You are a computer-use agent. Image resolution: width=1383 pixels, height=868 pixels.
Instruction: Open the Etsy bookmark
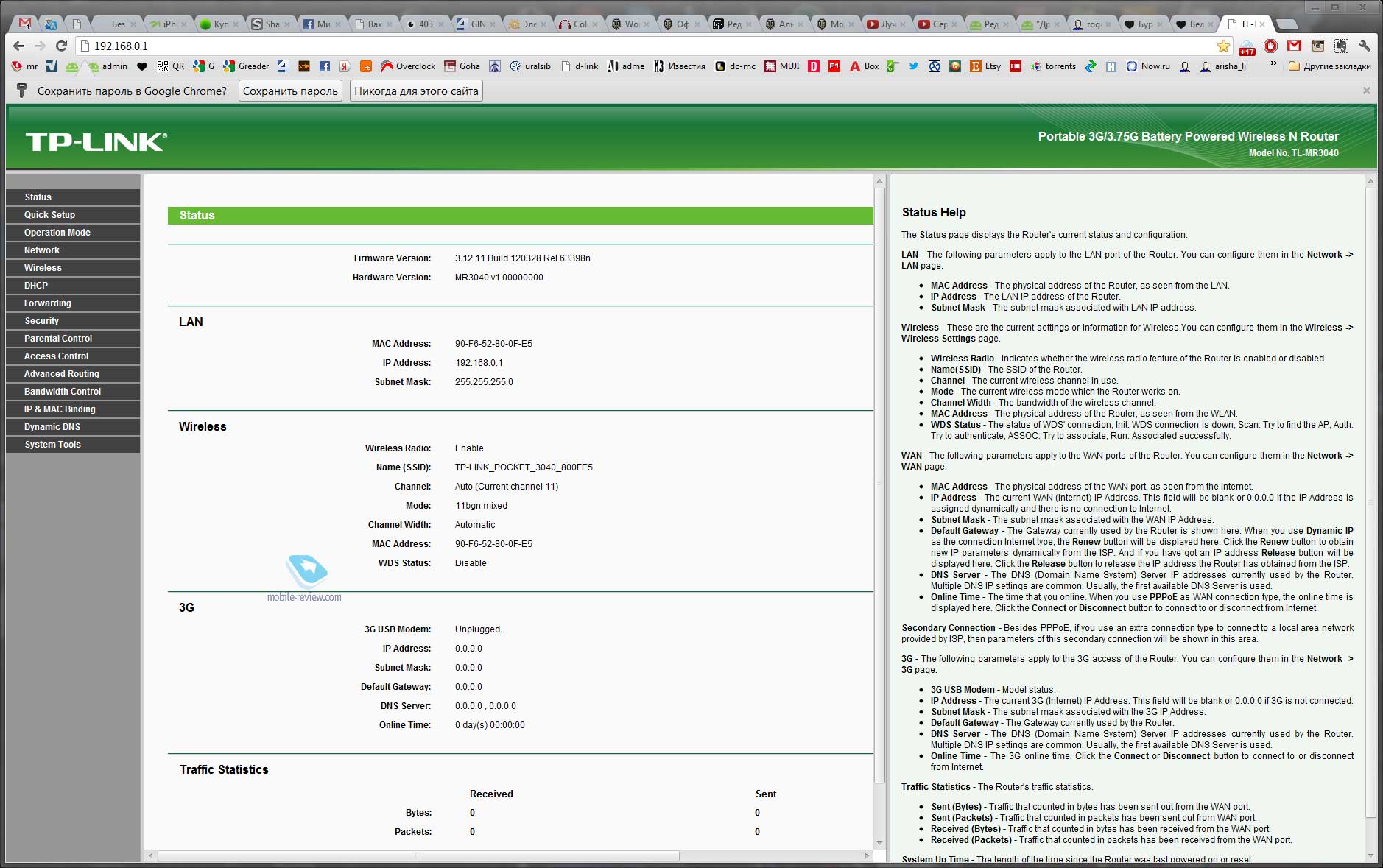tap(985, 66)
